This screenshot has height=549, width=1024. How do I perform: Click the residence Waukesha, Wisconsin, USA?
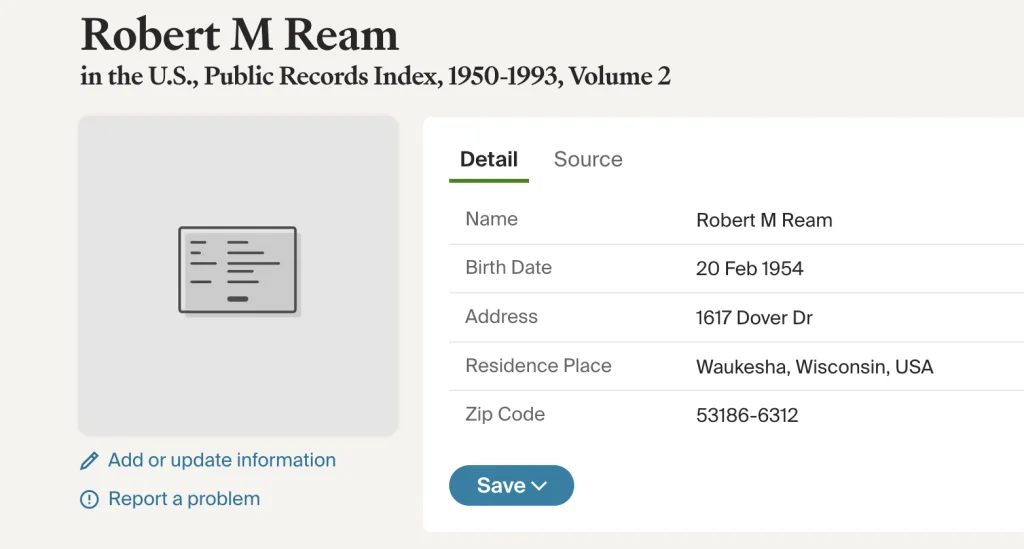click(814, 367)
